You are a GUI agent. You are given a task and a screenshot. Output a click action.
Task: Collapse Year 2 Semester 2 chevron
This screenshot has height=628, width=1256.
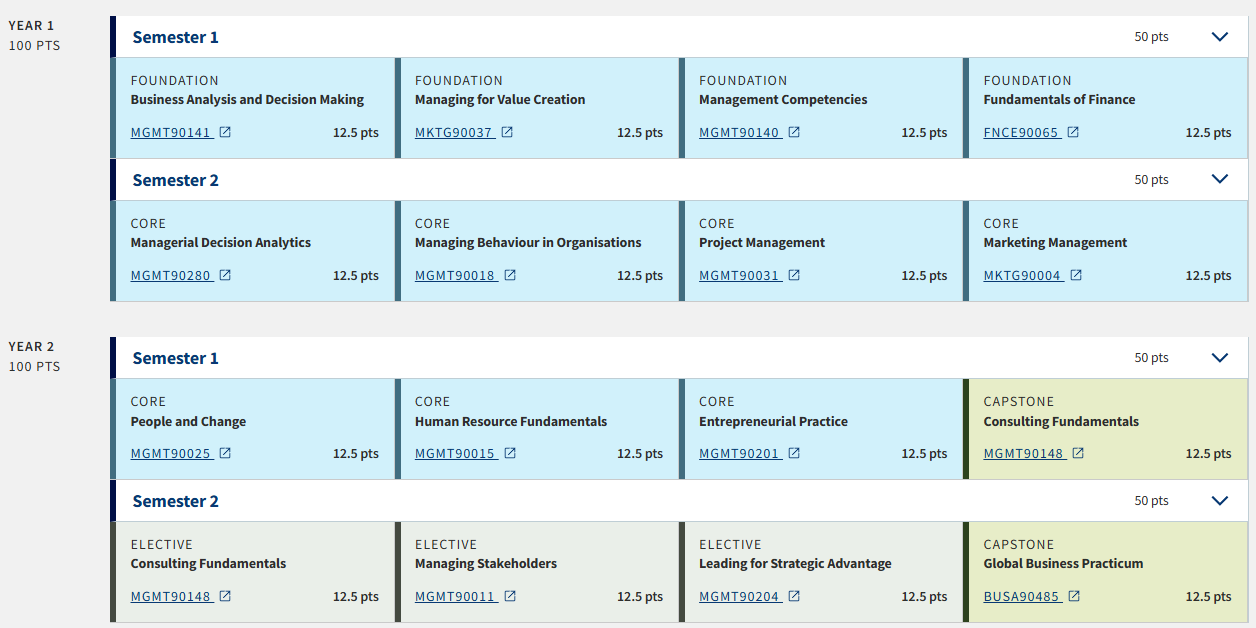1219,501
